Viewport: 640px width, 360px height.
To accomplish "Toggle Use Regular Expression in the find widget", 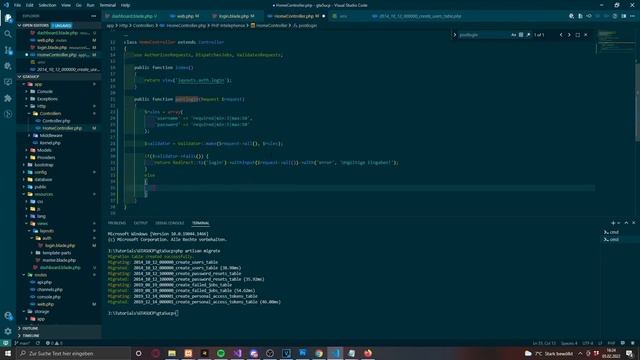I will click(528, 35).
